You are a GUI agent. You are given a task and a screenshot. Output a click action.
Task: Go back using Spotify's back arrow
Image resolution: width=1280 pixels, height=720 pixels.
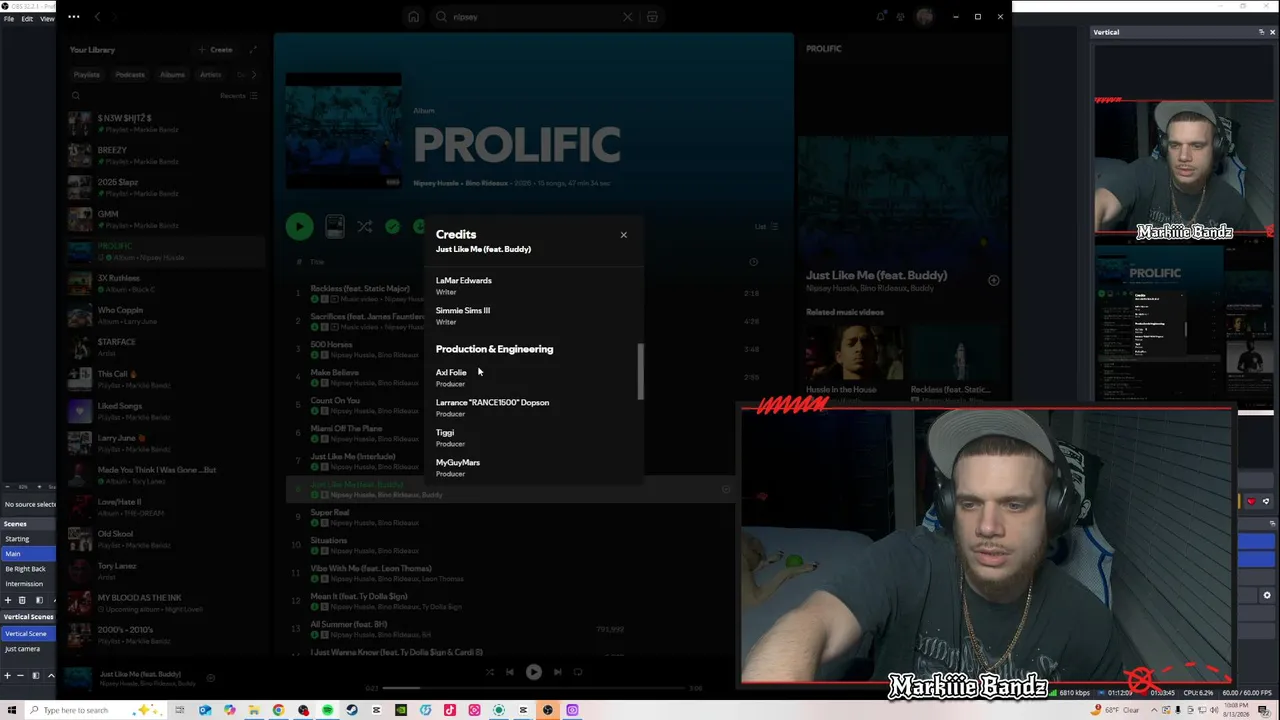pos(97,17)
